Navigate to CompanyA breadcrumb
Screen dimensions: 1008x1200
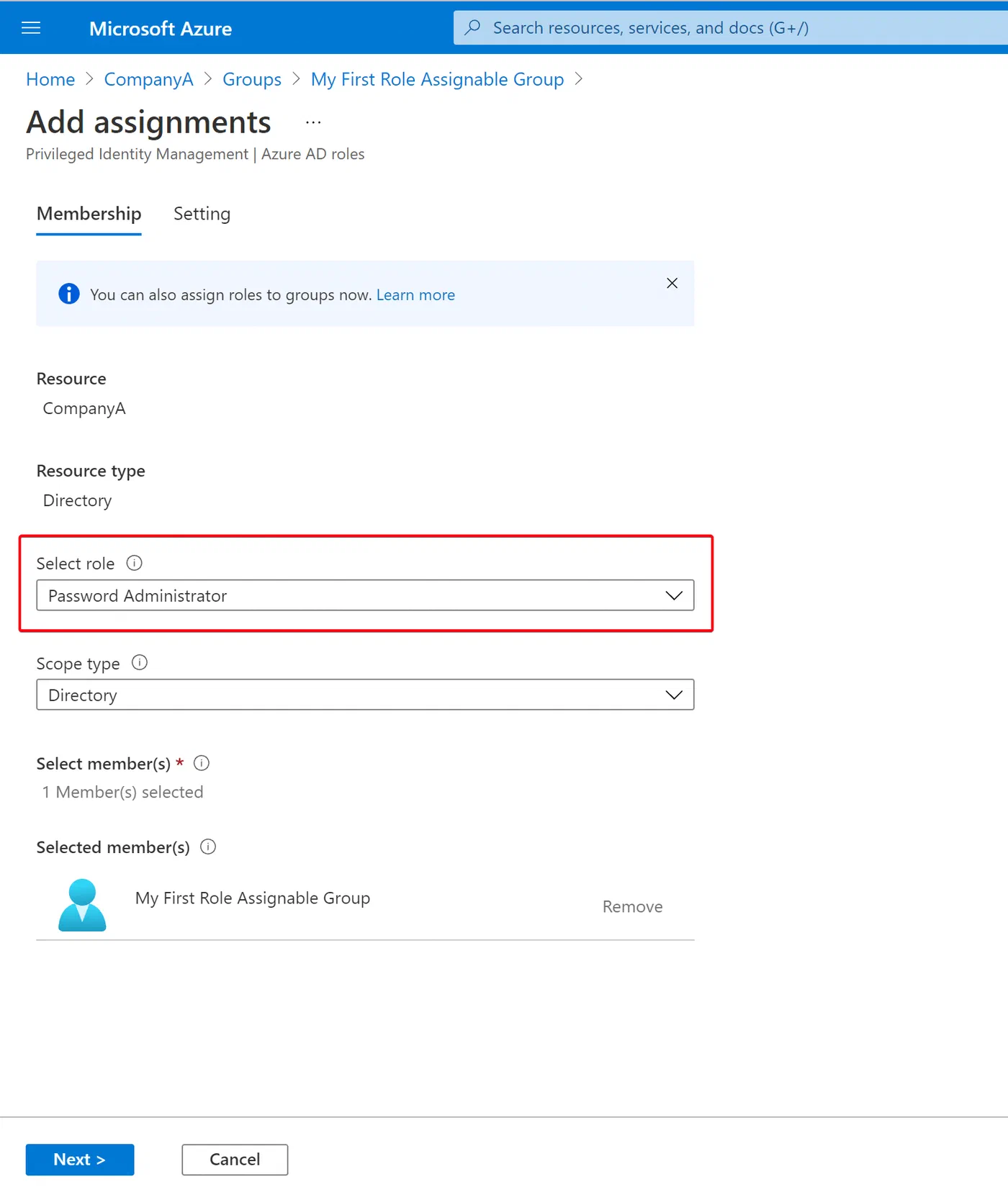coord(149,79)
